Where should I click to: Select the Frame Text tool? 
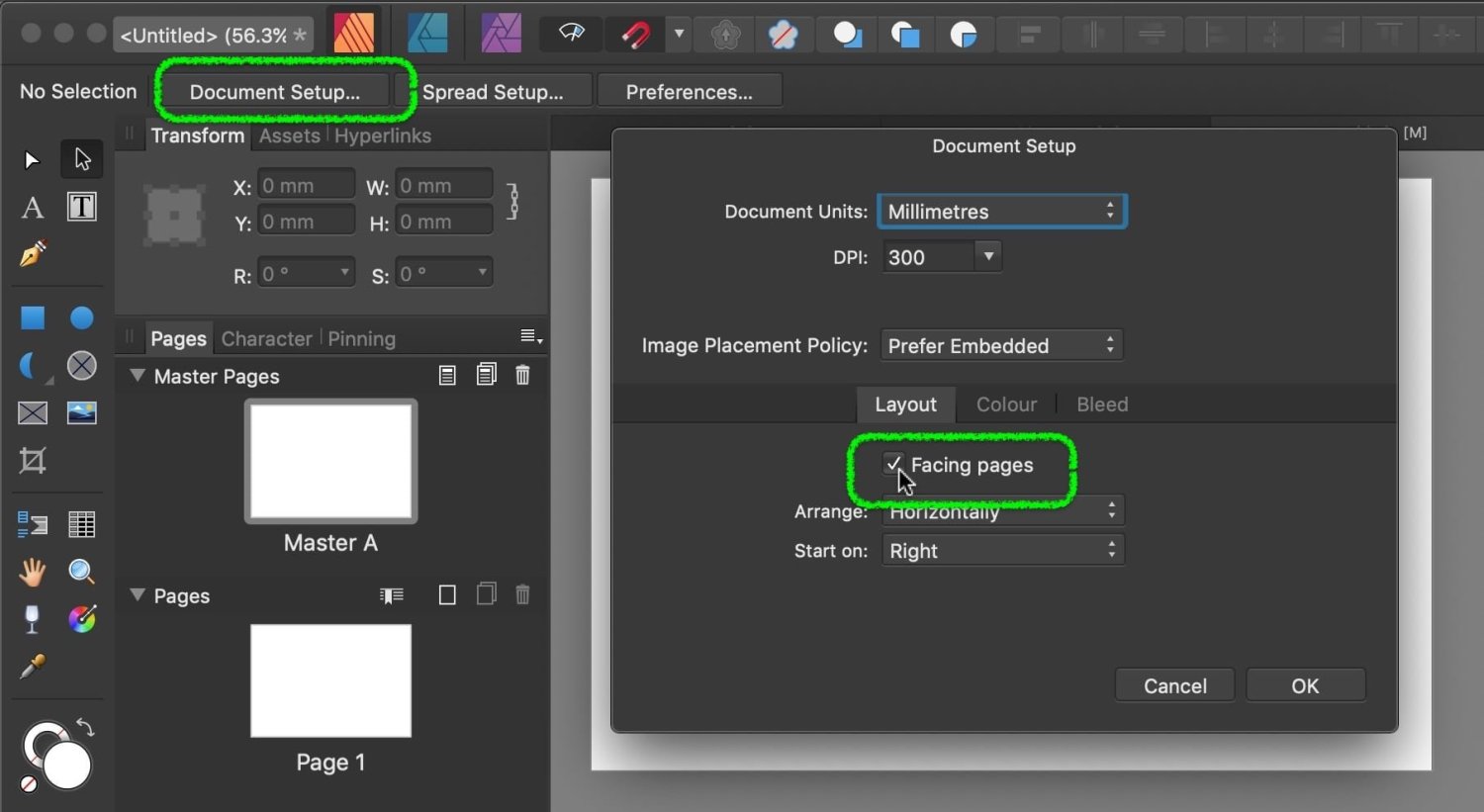point(81,207)
